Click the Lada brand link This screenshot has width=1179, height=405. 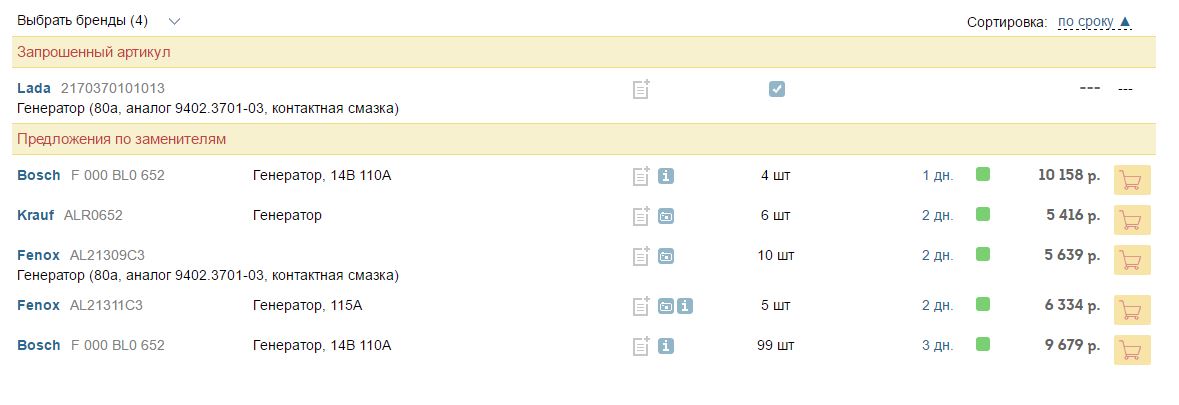34,88
